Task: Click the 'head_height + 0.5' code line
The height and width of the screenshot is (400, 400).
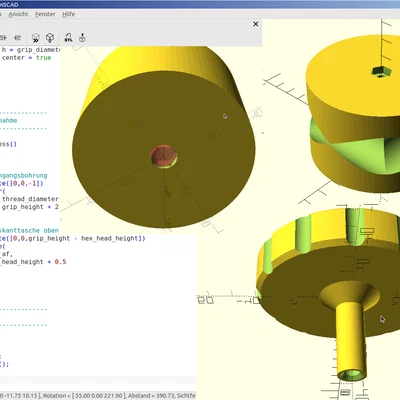Action: [x=33, y=262]
